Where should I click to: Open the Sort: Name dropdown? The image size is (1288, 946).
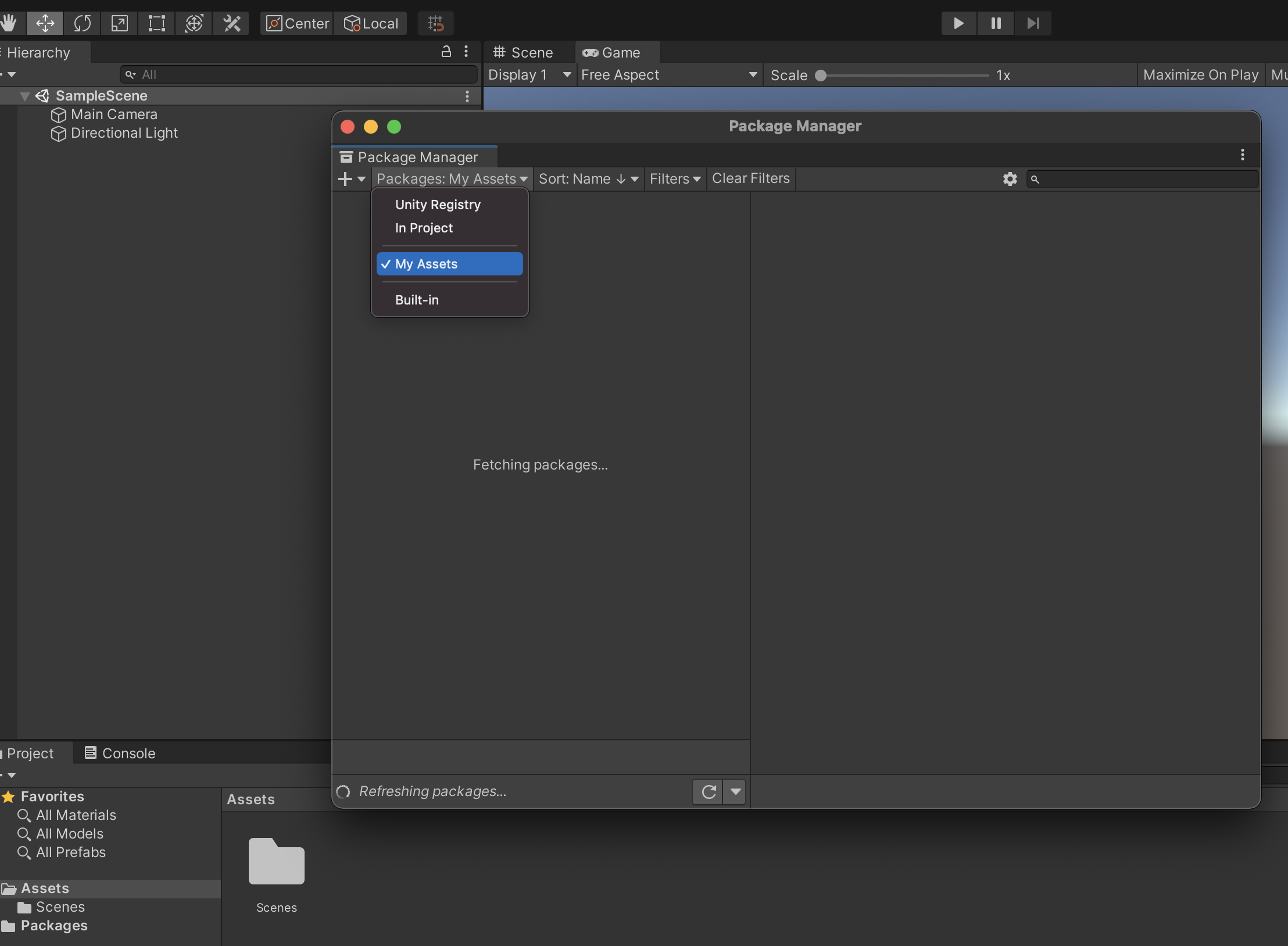point(588,179)
